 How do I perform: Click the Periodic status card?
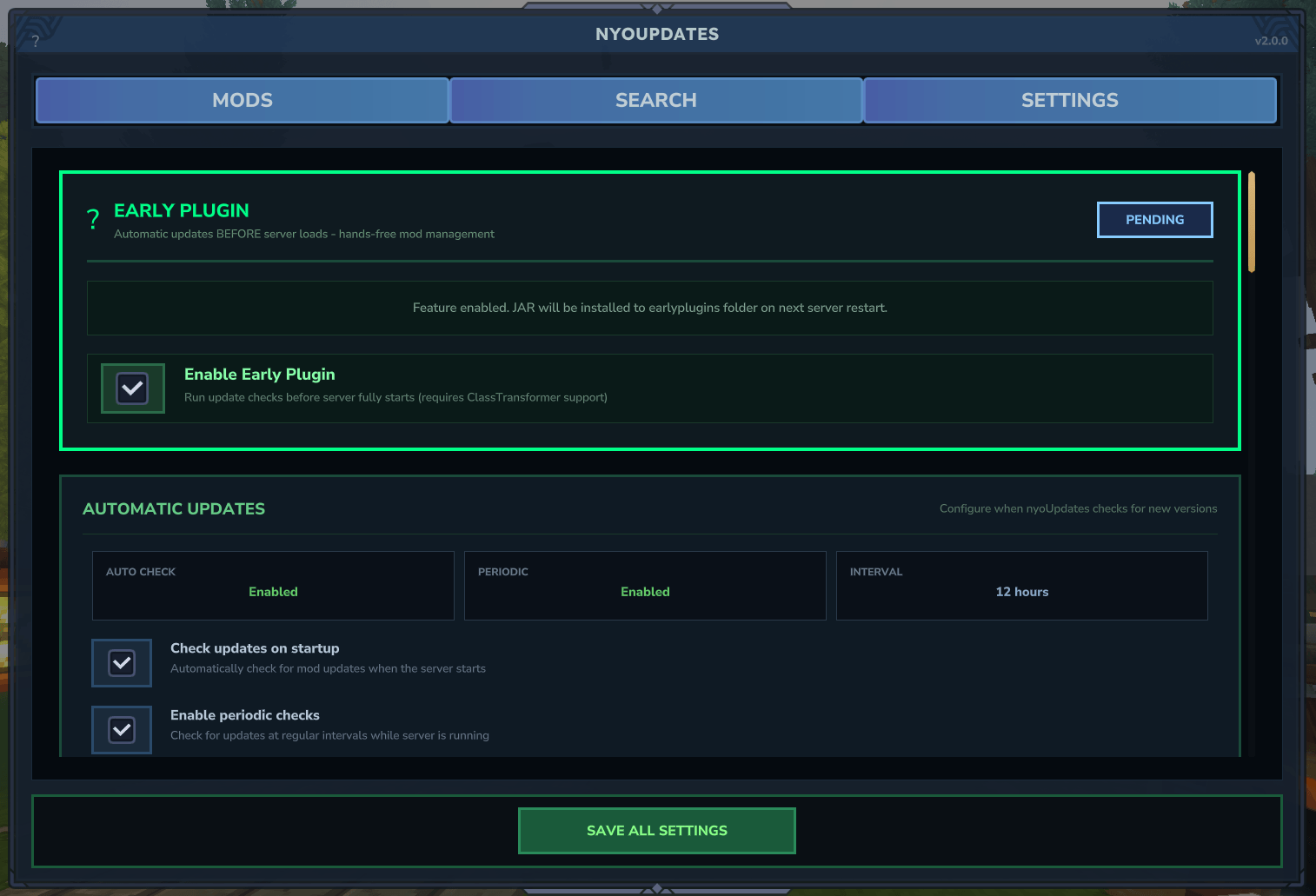pyautogui.click(x=645, y=585)
